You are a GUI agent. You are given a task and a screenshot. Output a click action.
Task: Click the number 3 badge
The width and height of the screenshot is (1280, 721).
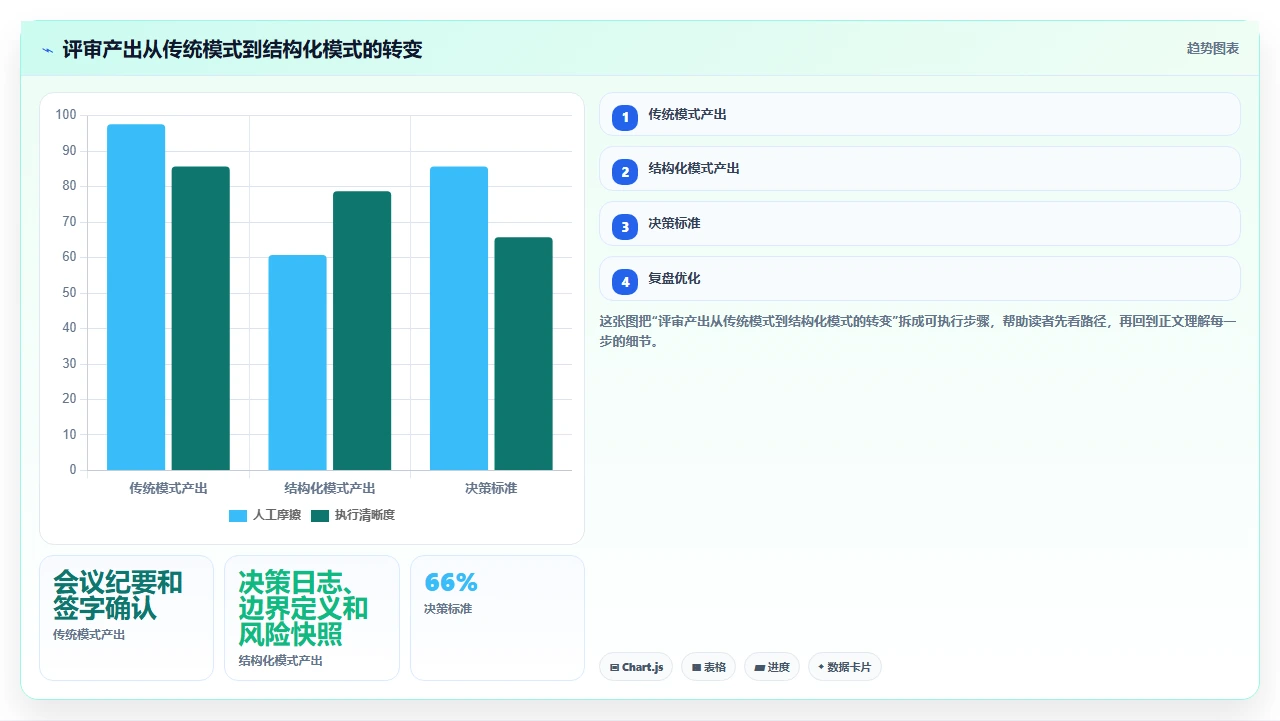[625, 227]
